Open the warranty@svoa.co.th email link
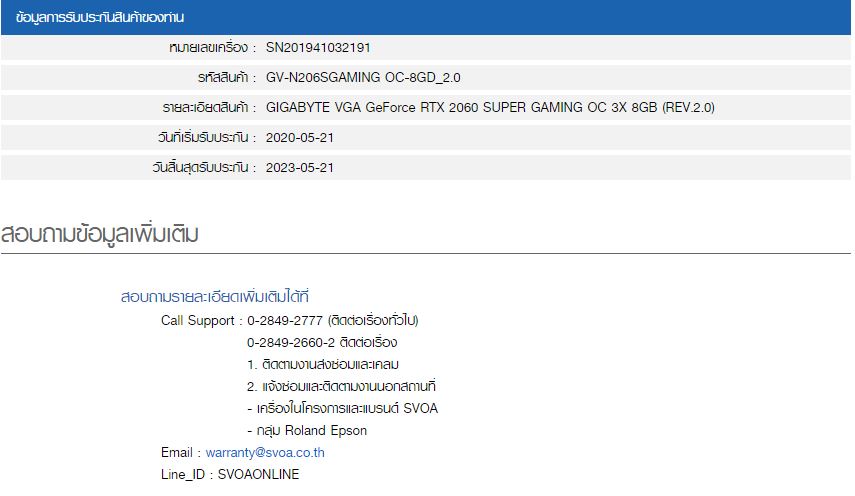Image resolution: width=855 pixels, height=496 pixels. 265,452
